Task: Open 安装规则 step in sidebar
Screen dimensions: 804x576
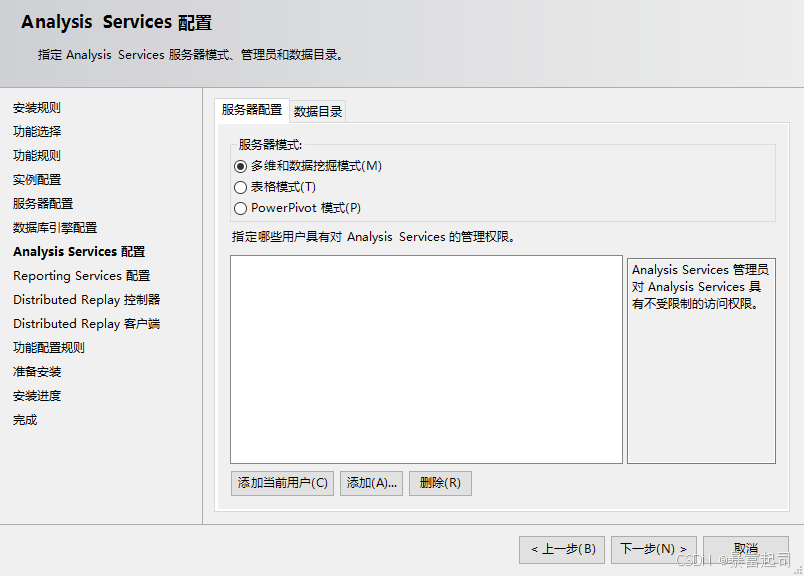Action: point(37,108)
